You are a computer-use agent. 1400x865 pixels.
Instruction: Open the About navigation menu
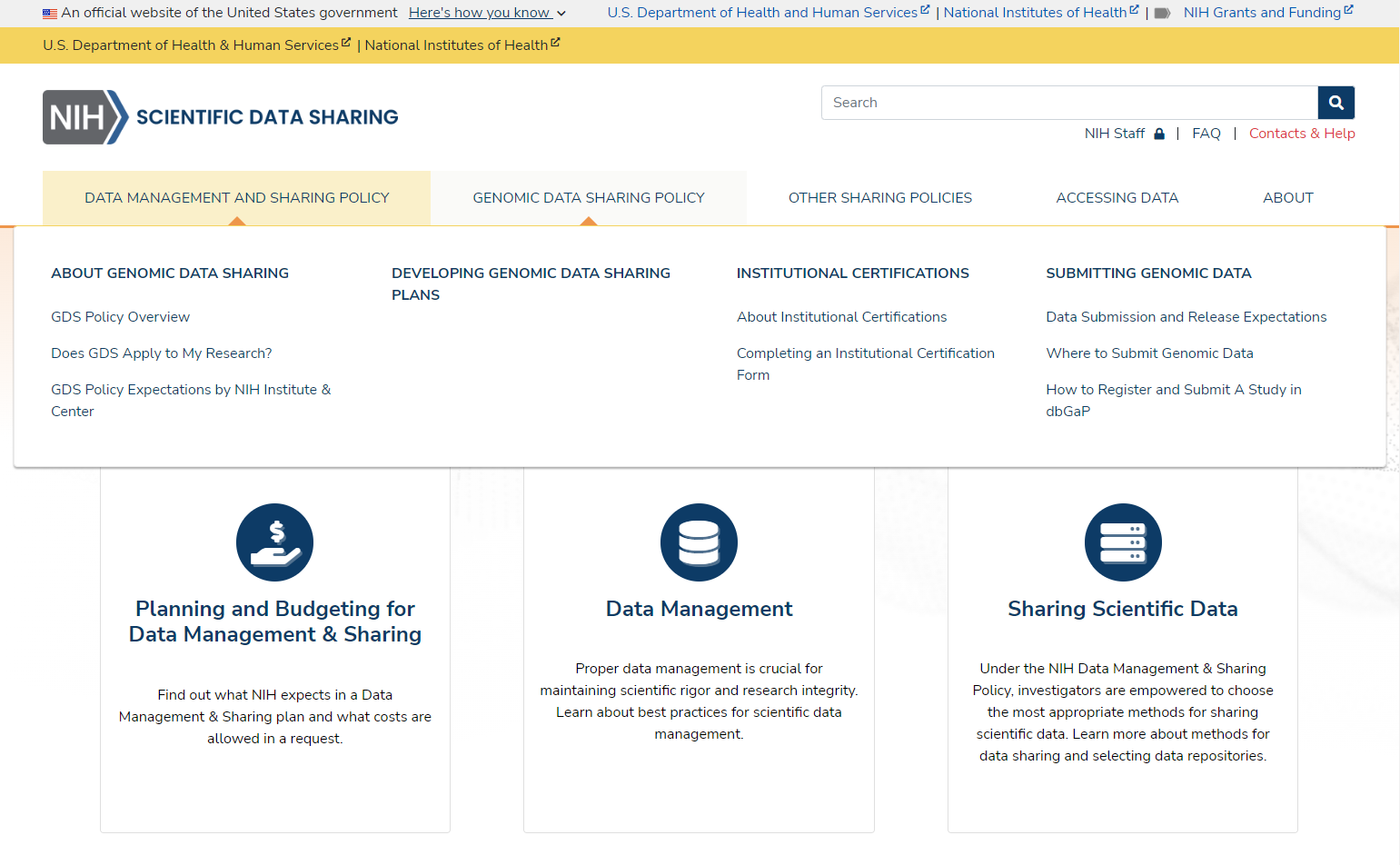click(1287, 198)
